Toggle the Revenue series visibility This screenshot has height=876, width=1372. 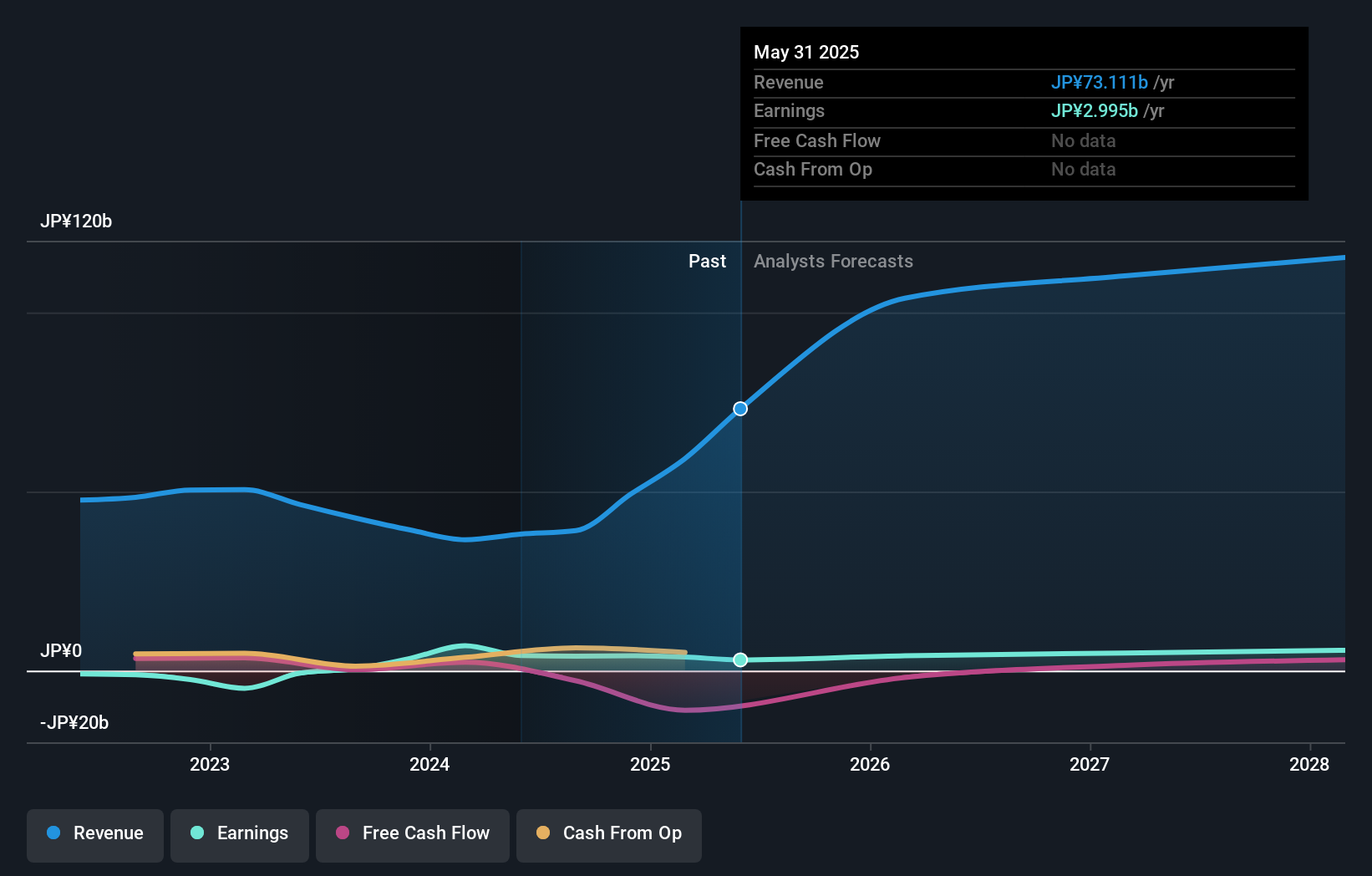tap(94, 835)
